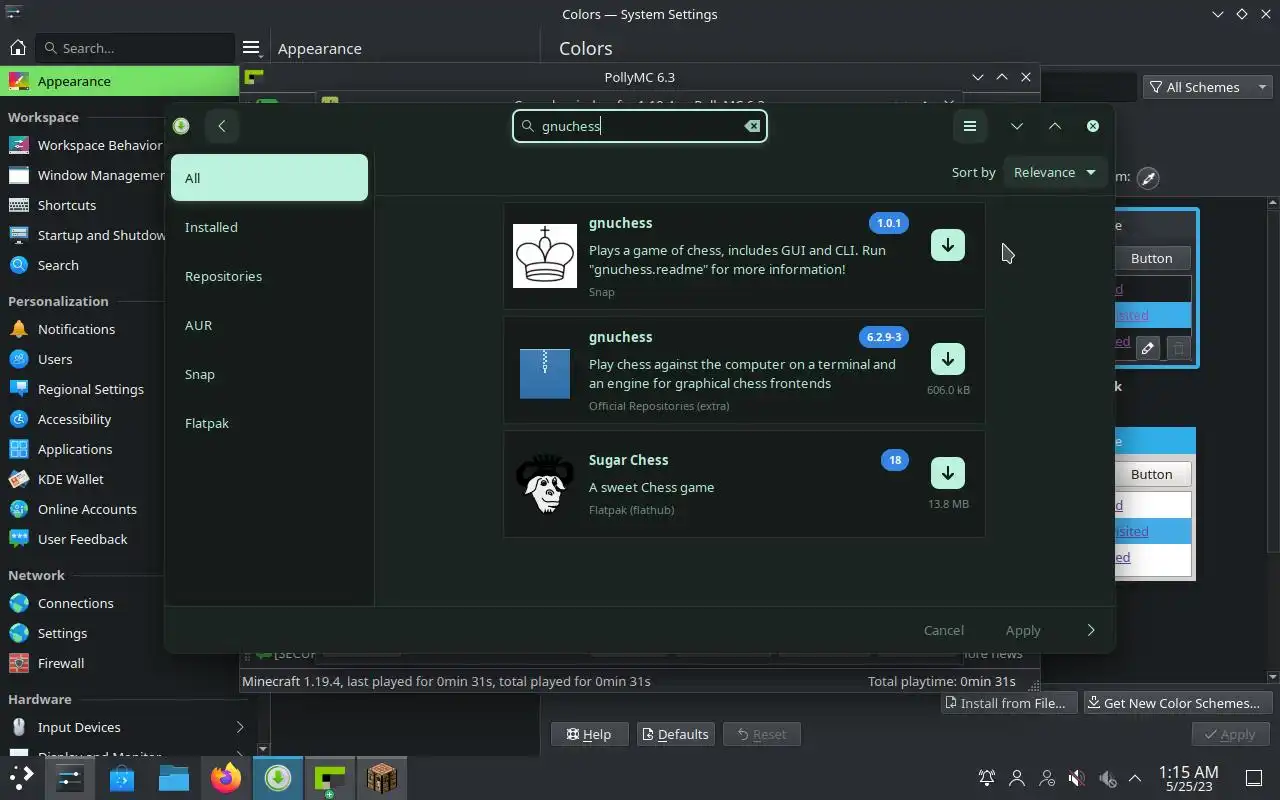Open System Settings home icon

(17, 48)
